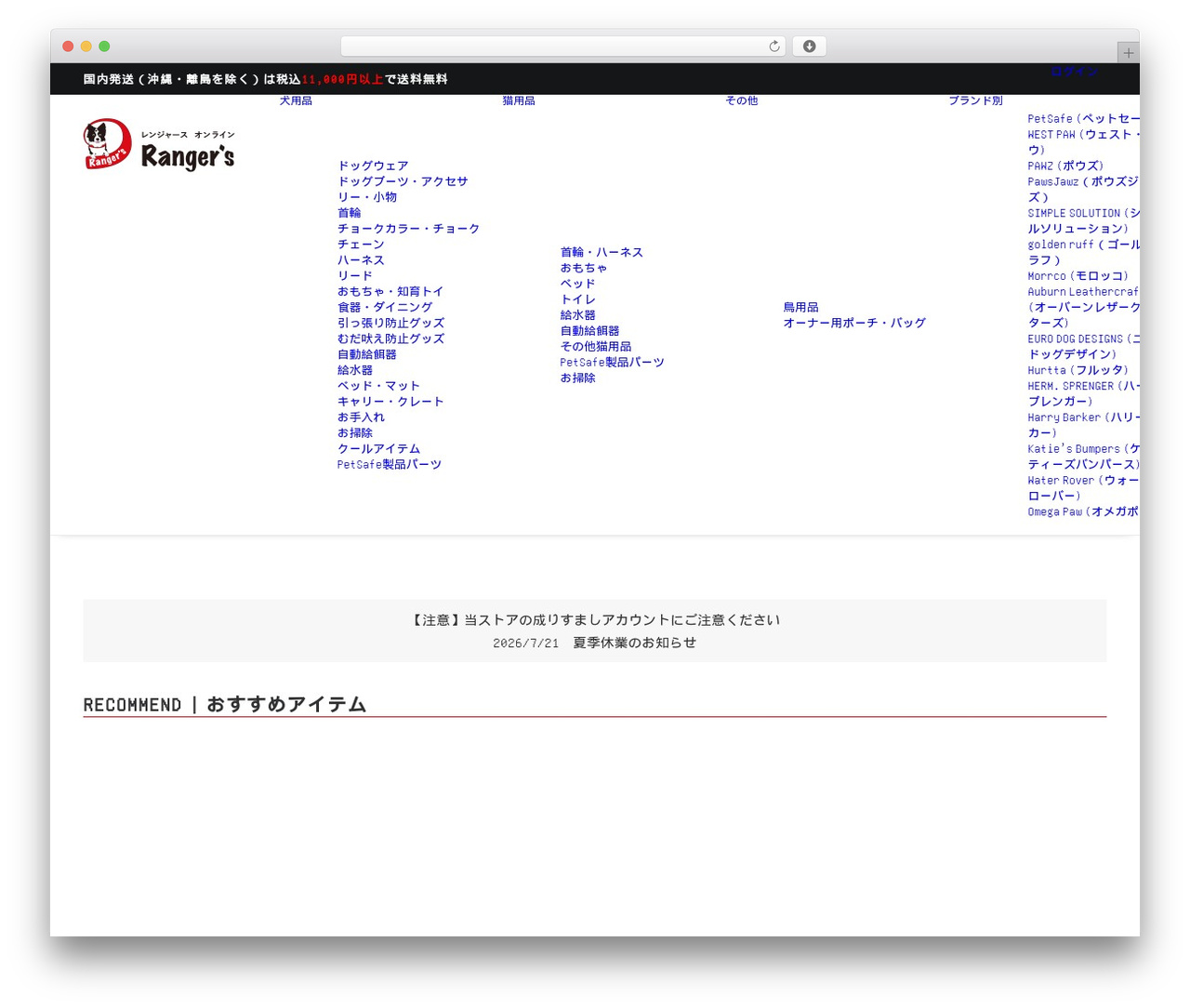Click the free shipping announcement text
Image resolution: width=1190 pixels, height=1008 pixels.
(266, 79)
